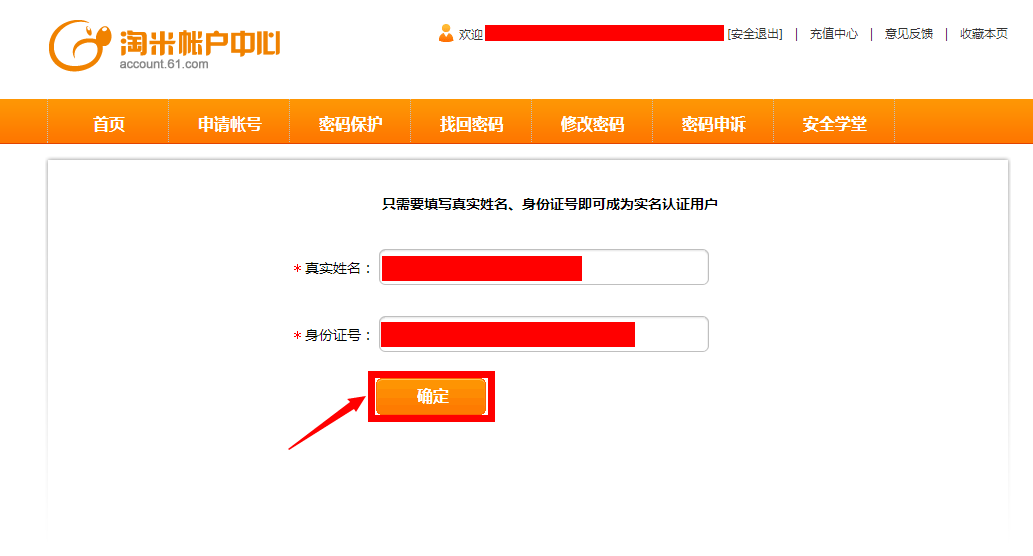Open 充值中心 link

833,34
